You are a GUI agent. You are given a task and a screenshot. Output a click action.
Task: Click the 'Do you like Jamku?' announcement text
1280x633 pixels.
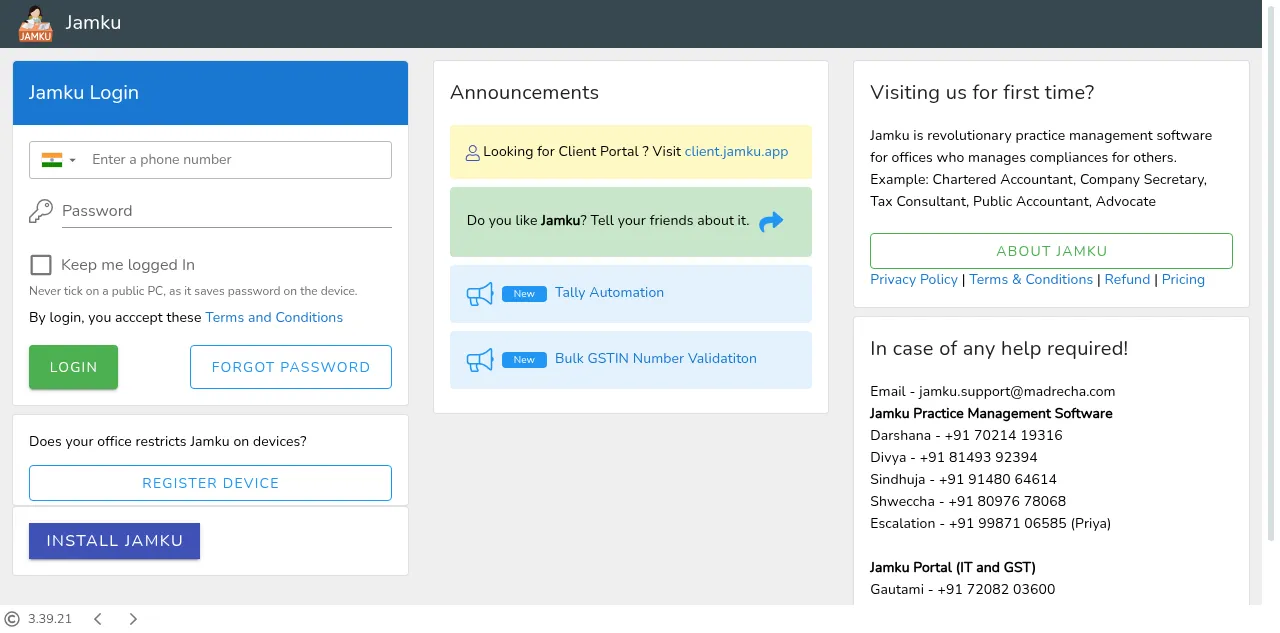click(x=608, y=220)
